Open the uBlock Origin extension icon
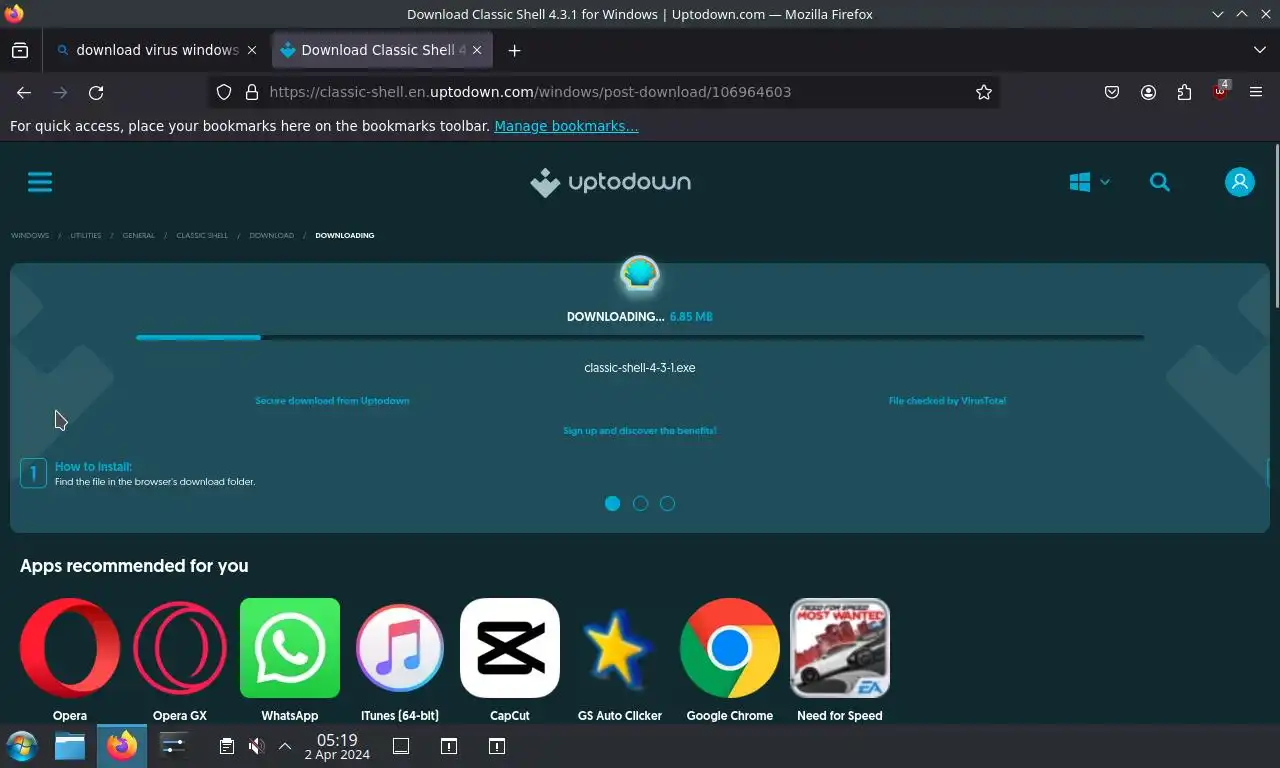1280x768 pixels. tap(1220, 92)
